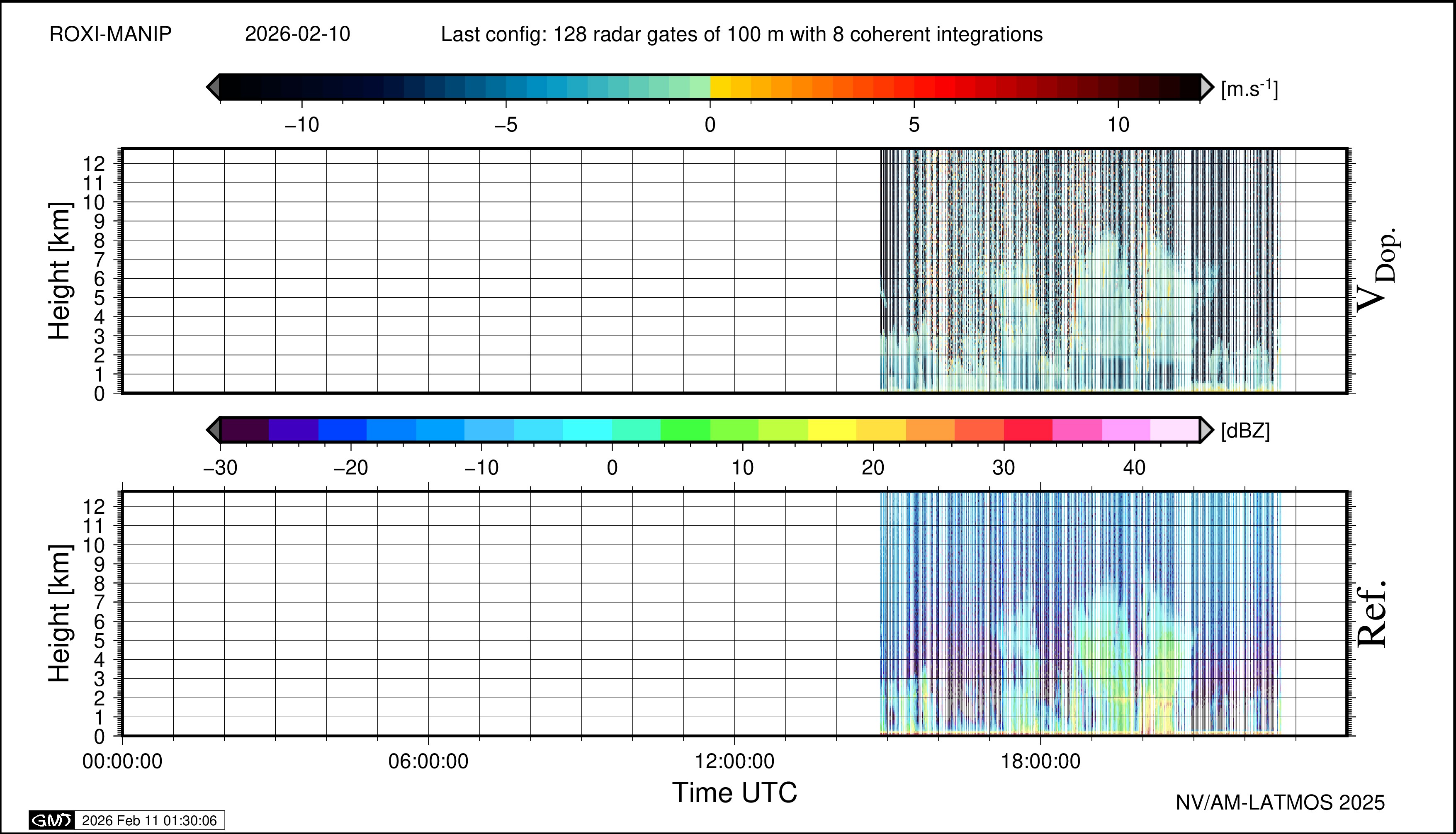Click the 12:00:00 time axis label

pos(734,761)
